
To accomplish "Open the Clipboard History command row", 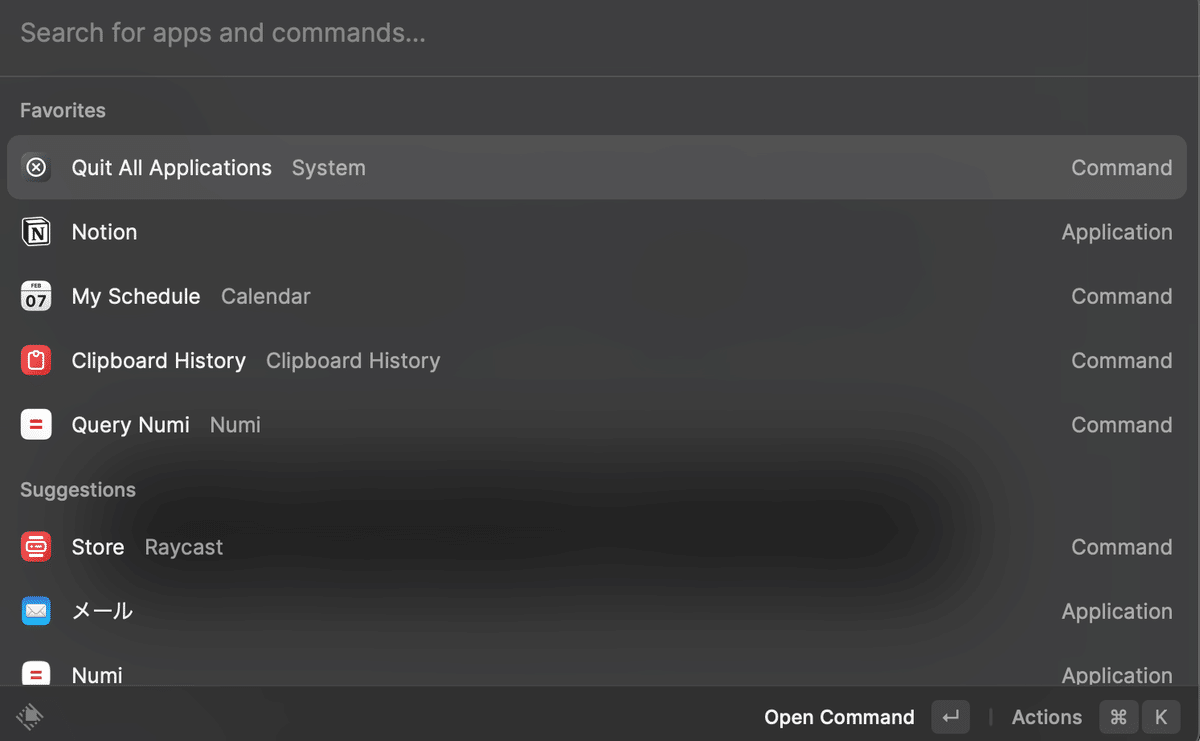I will (x=600, y=361).
